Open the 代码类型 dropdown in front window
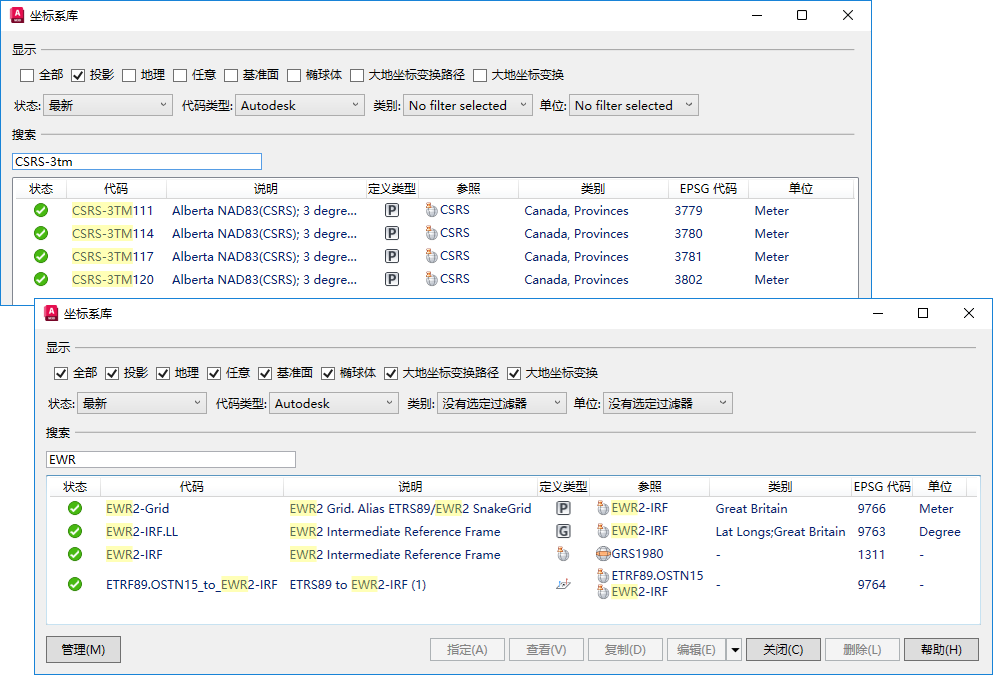Image resolution: width=993 pixels, height=675 pixels. [x=334, y=403]
